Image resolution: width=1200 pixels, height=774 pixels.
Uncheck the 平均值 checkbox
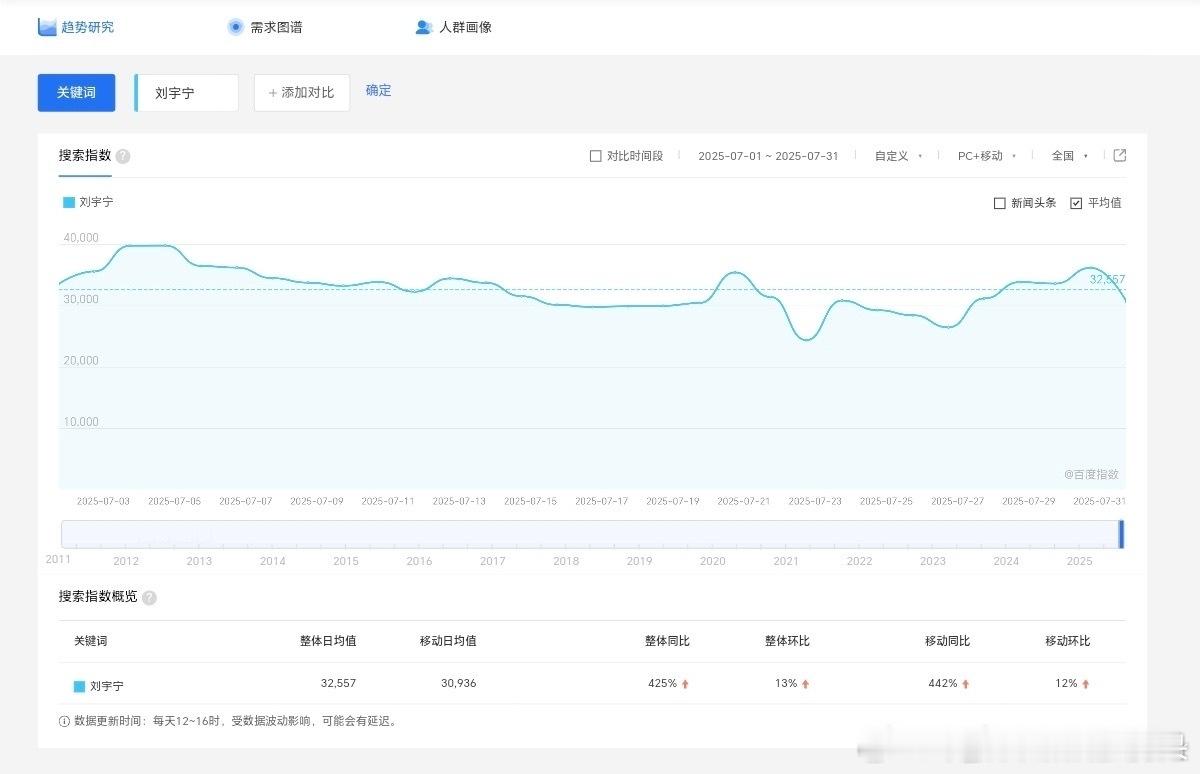[1076, 203]
